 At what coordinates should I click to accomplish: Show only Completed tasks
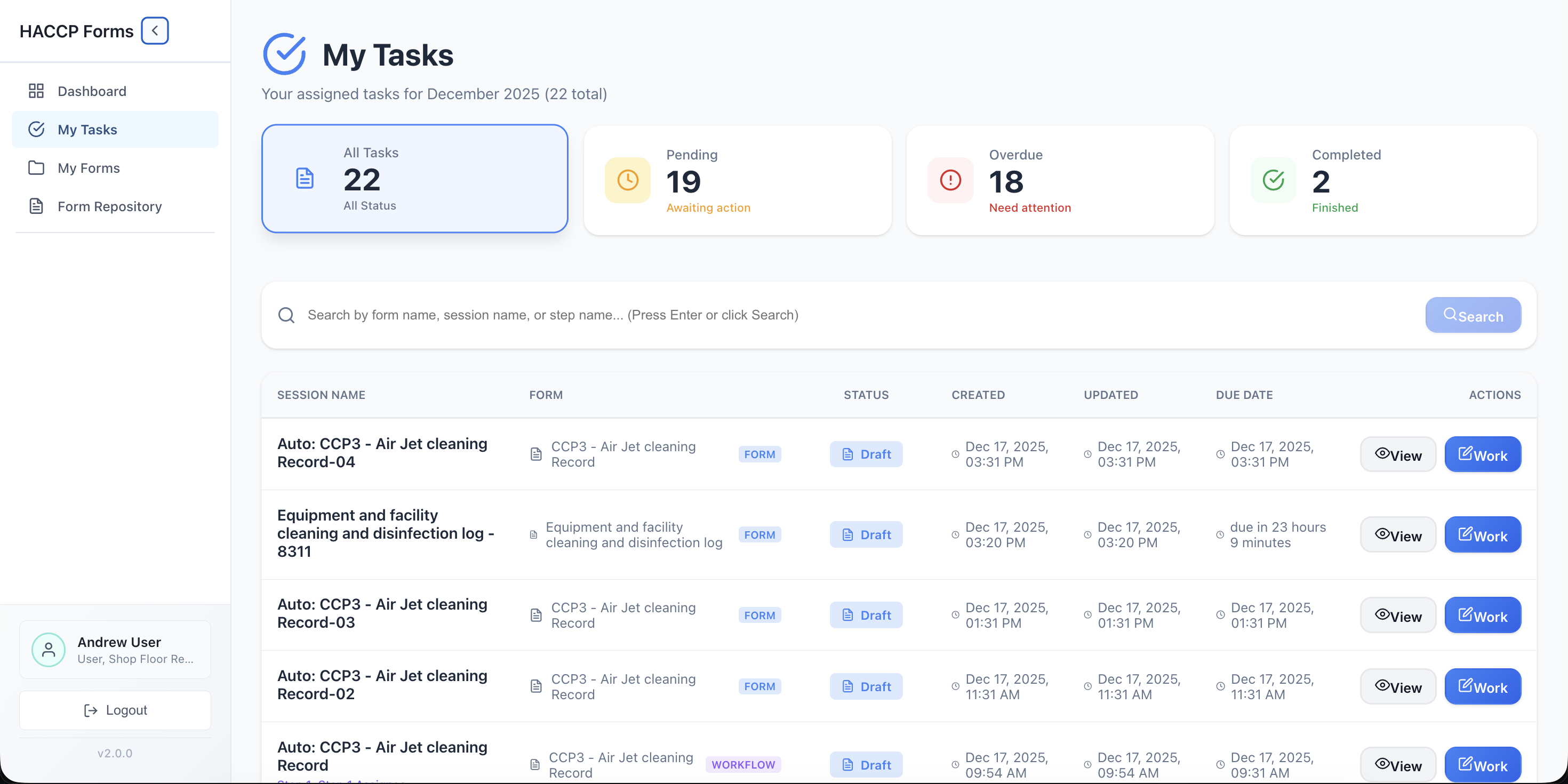tap(1383, 180)
